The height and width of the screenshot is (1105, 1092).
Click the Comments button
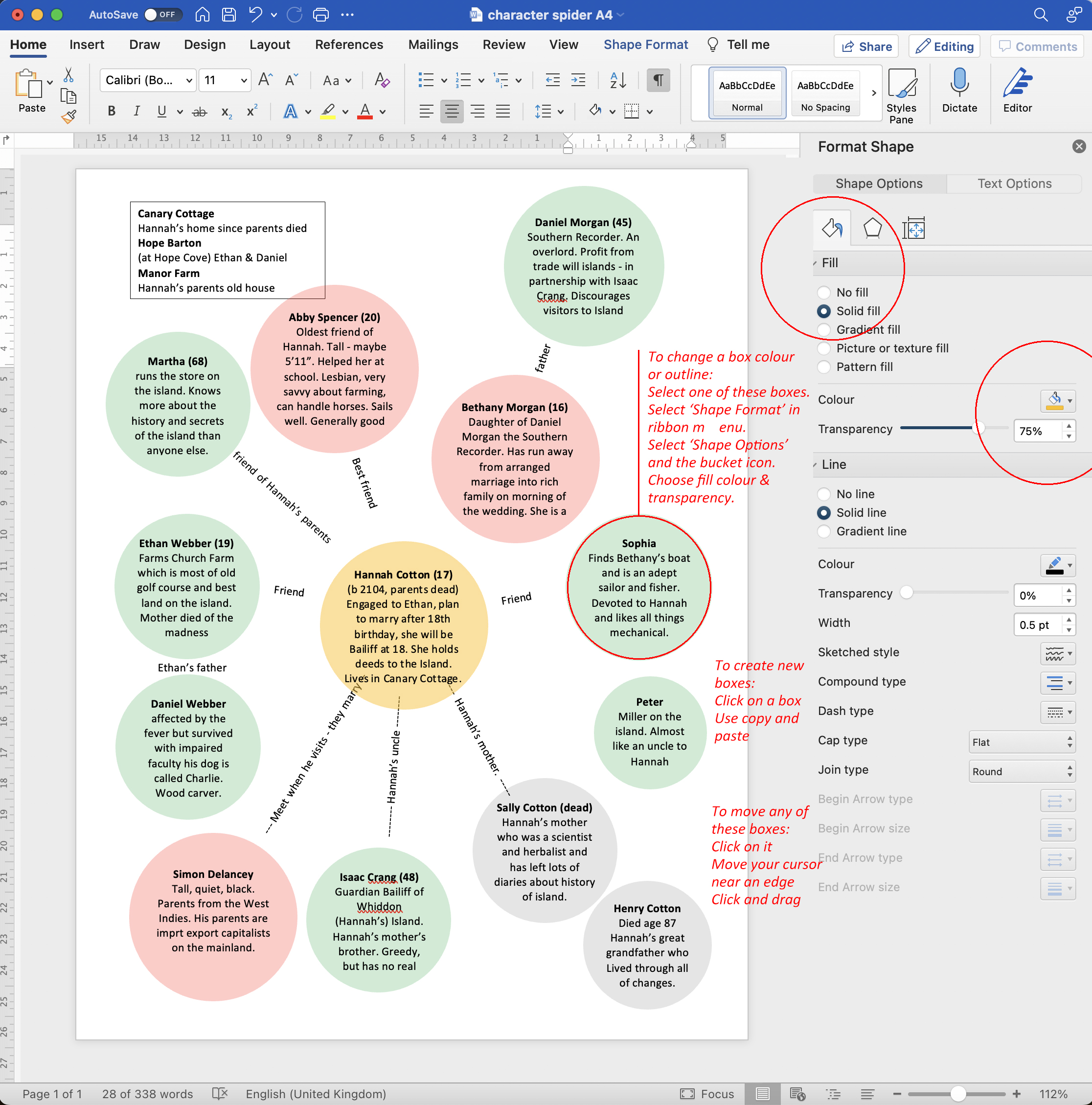[x=1038, y=46]
